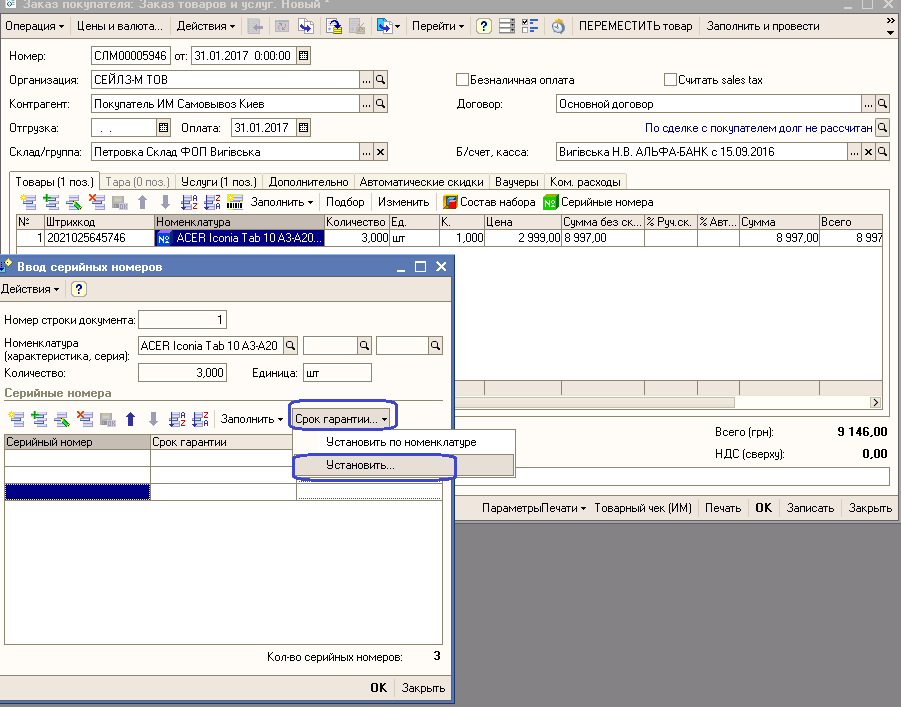Copy serial number row icon
Viewport: 901px width, 707px height.
pyautogui.click(x=40, y=419)
